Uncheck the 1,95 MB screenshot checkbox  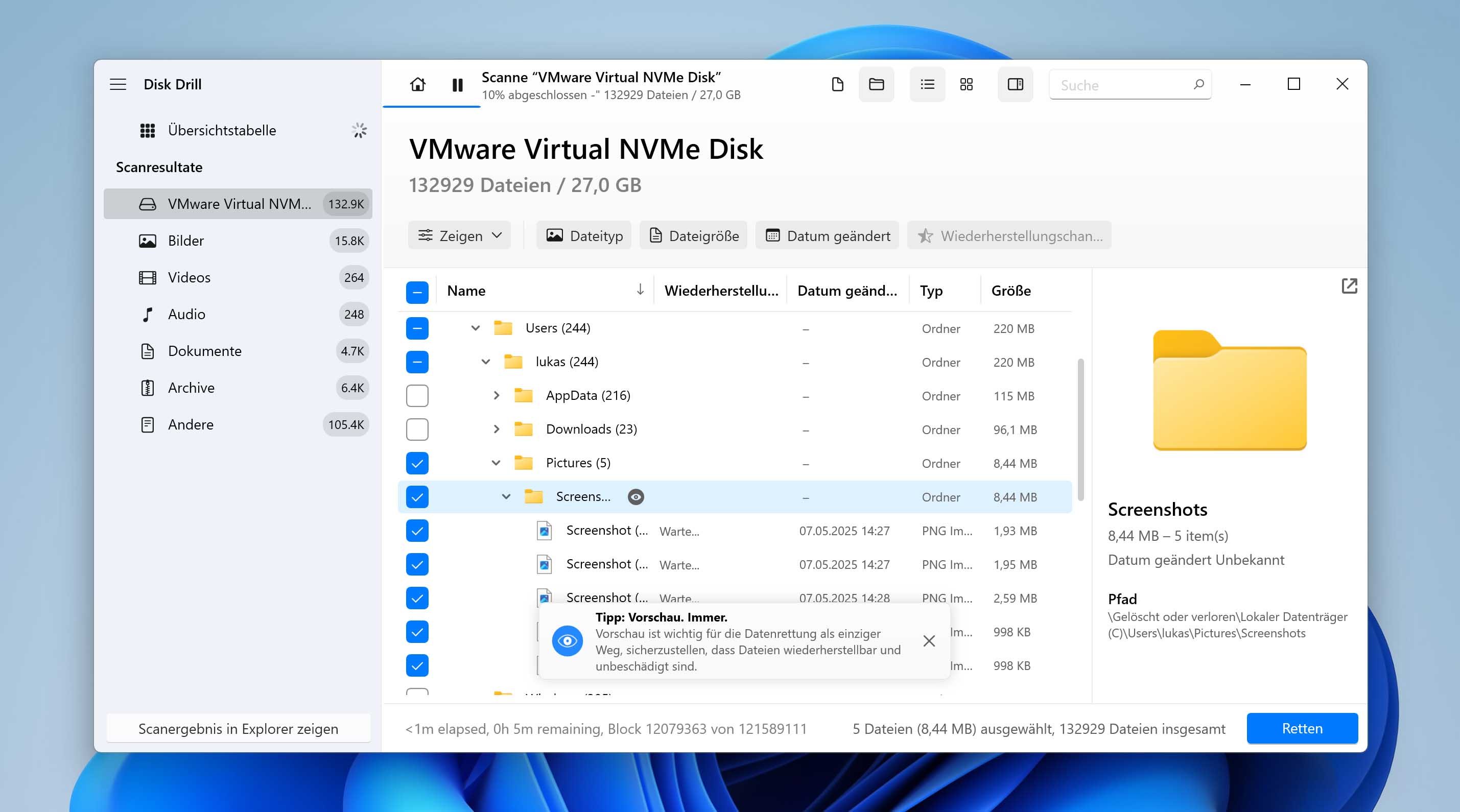coord(417,564)
